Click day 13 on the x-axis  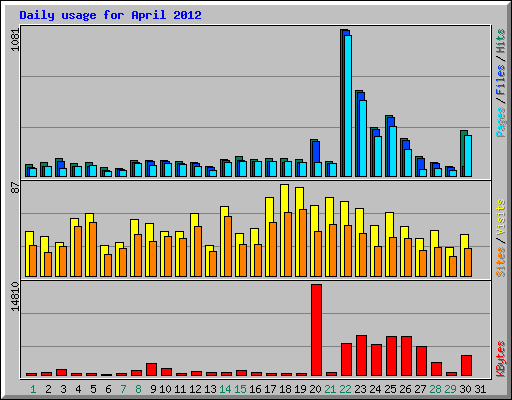[210, 389]
